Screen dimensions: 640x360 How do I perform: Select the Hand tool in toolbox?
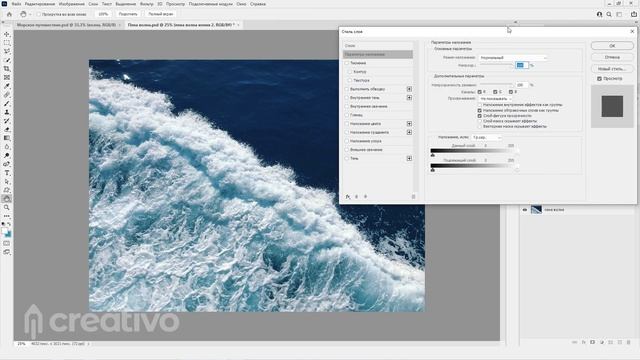(x=7, y=199)
